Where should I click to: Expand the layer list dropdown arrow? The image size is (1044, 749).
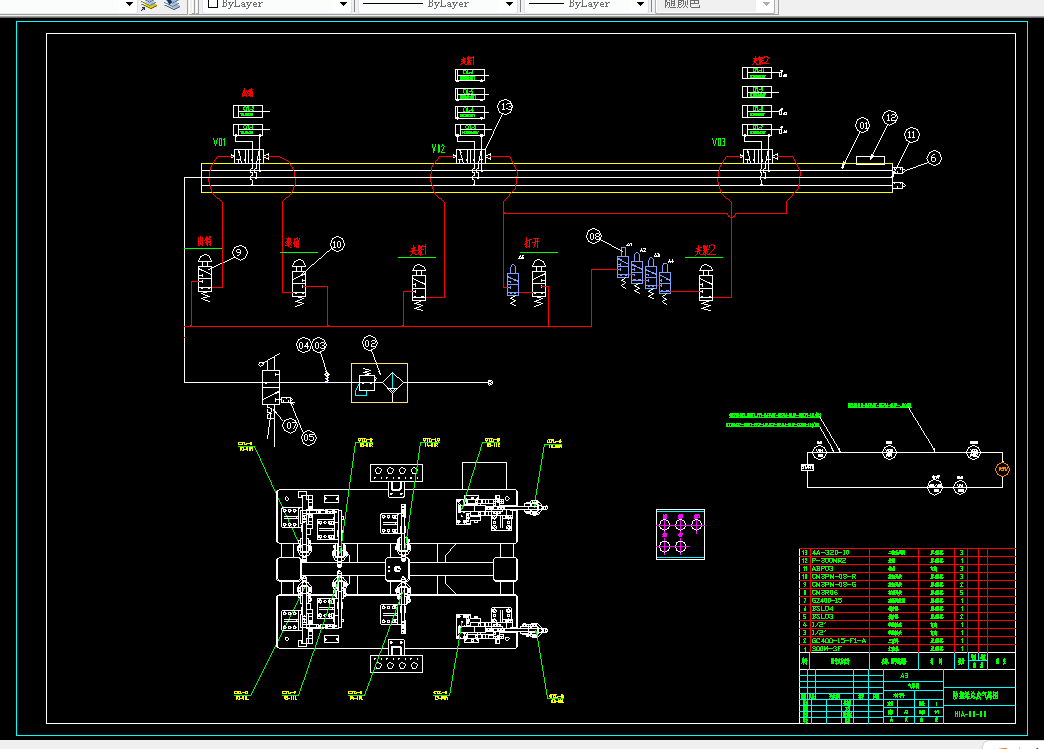129,5
